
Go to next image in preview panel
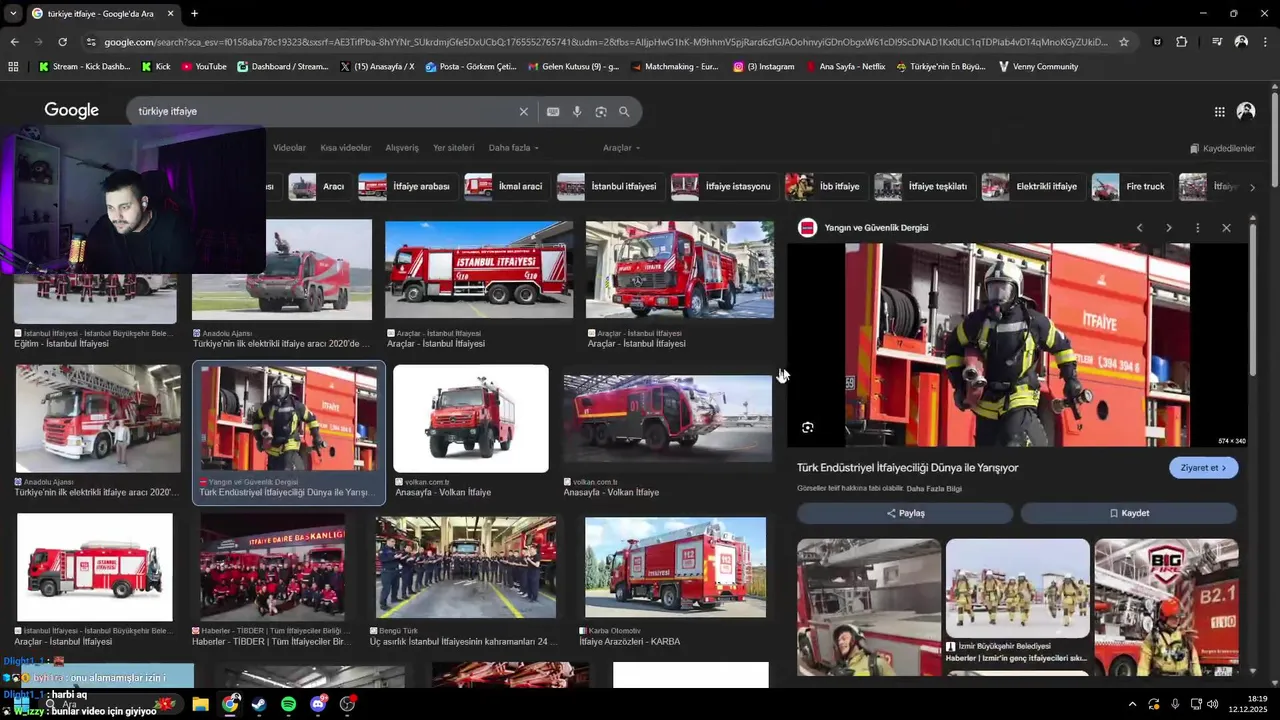1168,228
